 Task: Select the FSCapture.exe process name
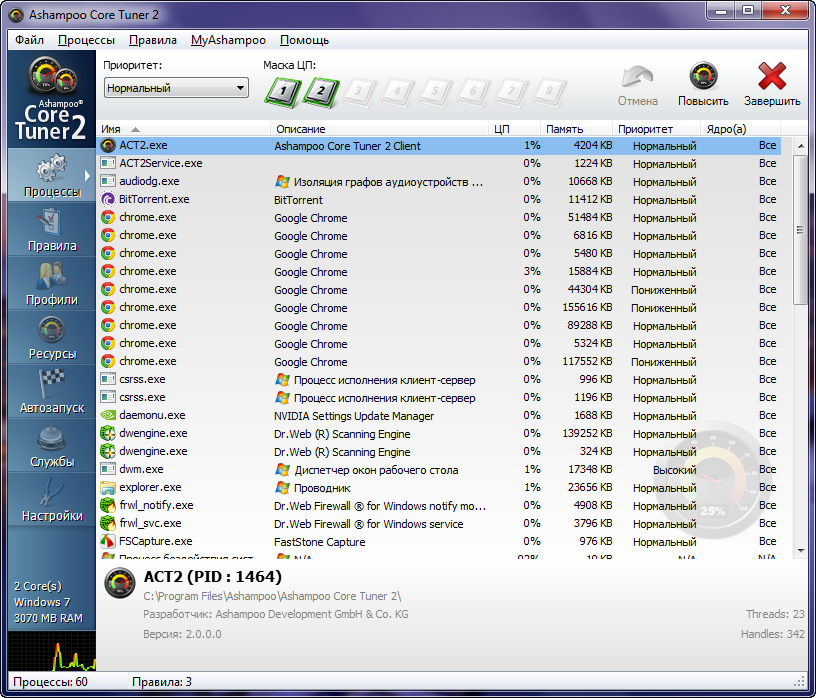pos(156,541)
